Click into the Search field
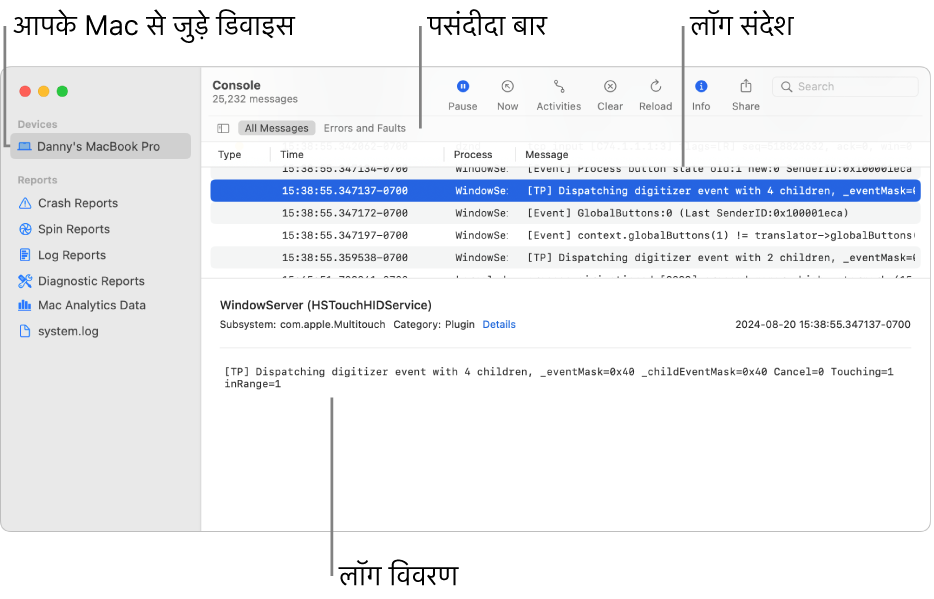Image resolution: width=934 pixels, height=599 pixels. (845, 86)
